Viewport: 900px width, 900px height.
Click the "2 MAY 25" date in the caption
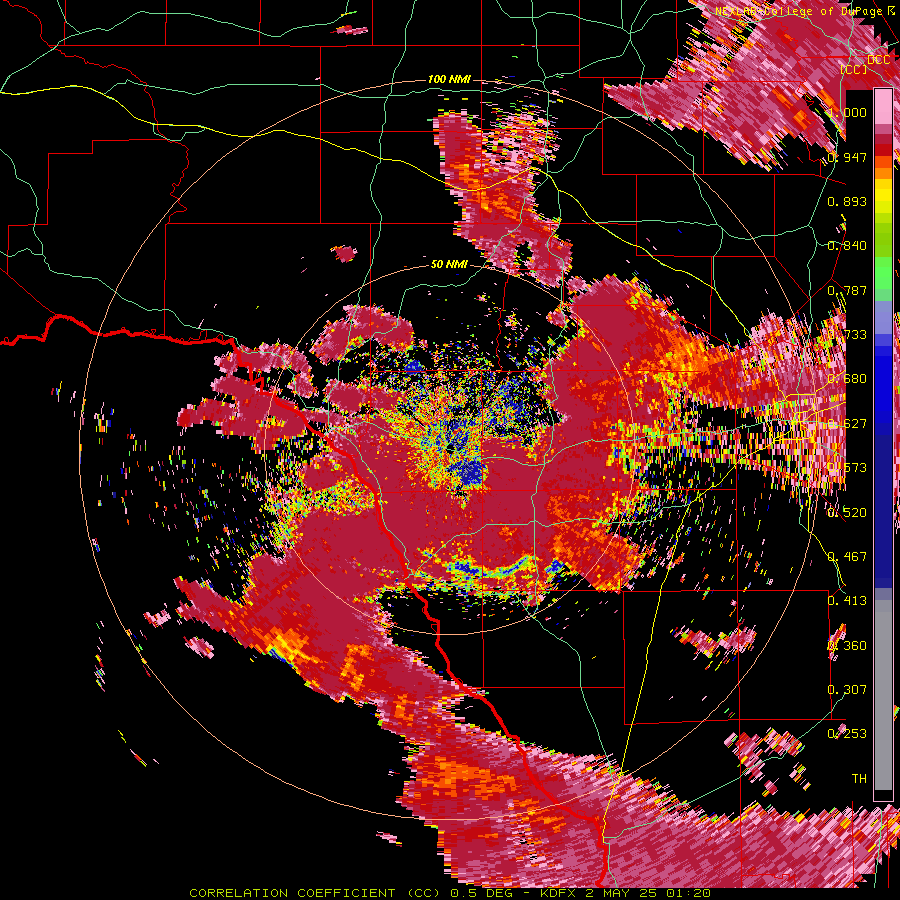point(622,893)
